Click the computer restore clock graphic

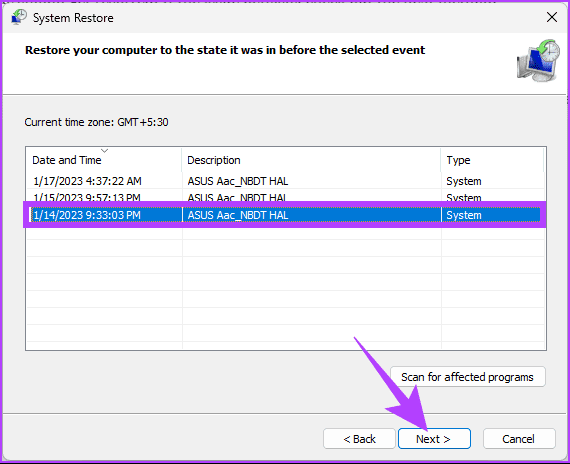pos(538,60)
